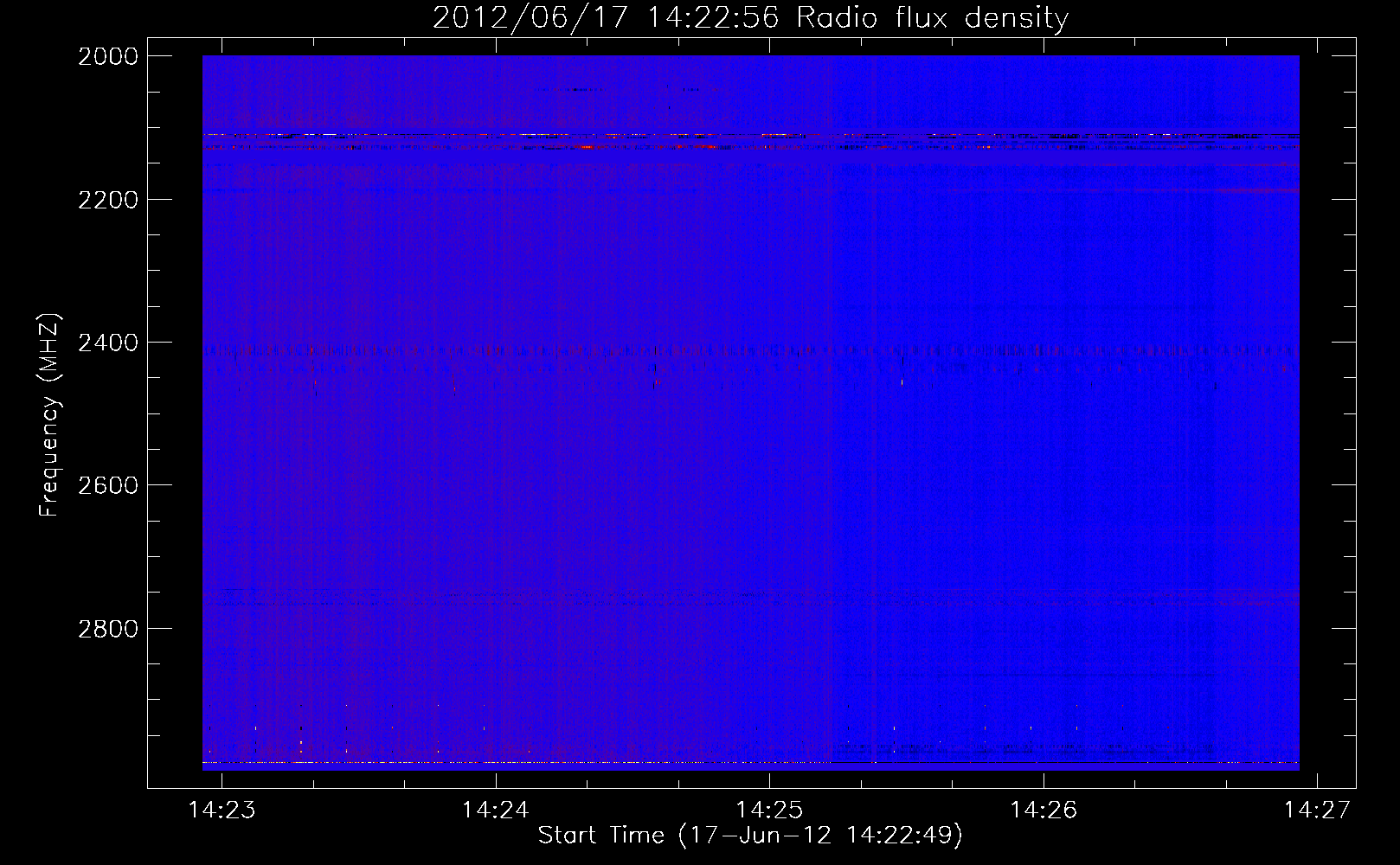Image resolution: width=1400 pixels, height=865 pixels.
Task: Click the 14:26 time tick label
Action: (1044, 810)
